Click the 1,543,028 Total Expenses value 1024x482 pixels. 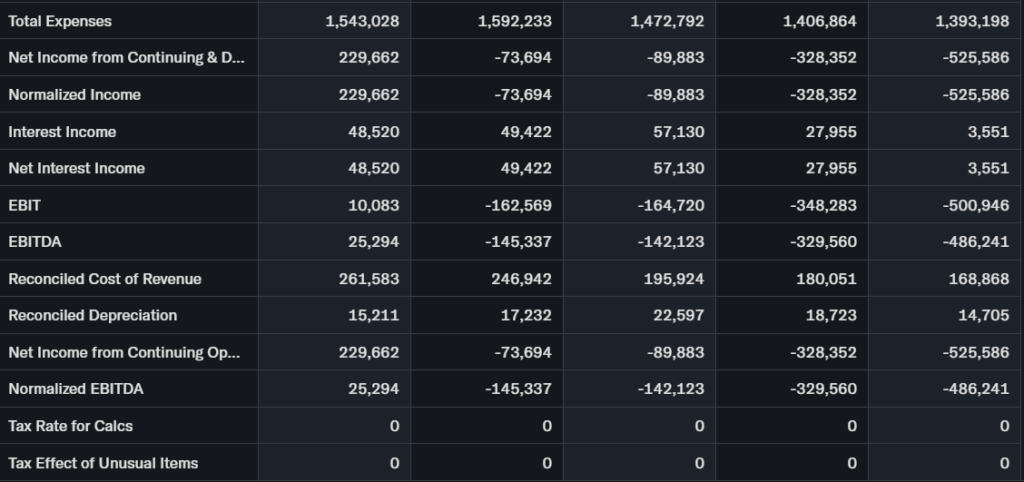(362, 21)
